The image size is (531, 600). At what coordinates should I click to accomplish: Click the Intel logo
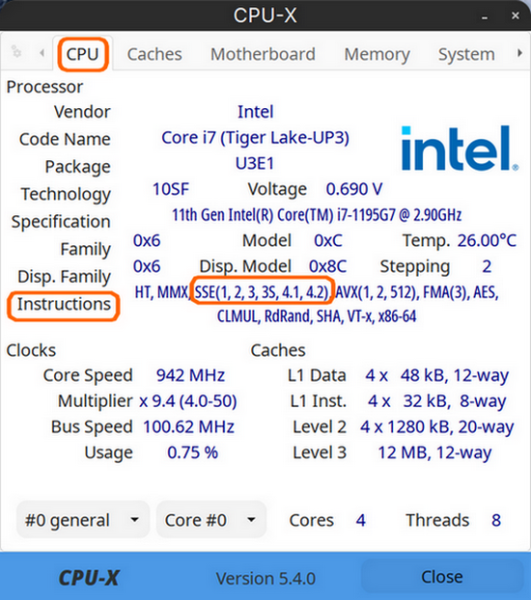click(x=460, y=148)
